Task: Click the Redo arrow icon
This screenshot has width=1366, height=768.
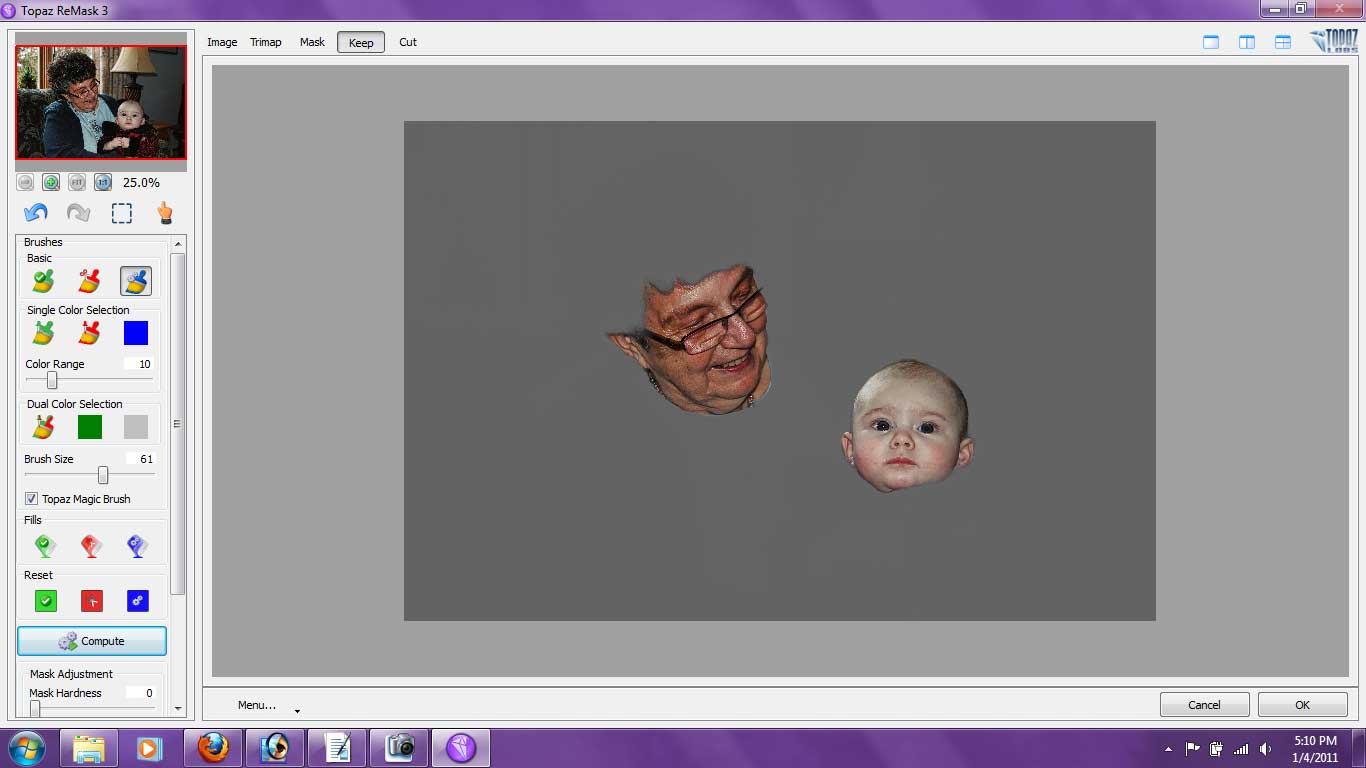Action: coord(78,213)
